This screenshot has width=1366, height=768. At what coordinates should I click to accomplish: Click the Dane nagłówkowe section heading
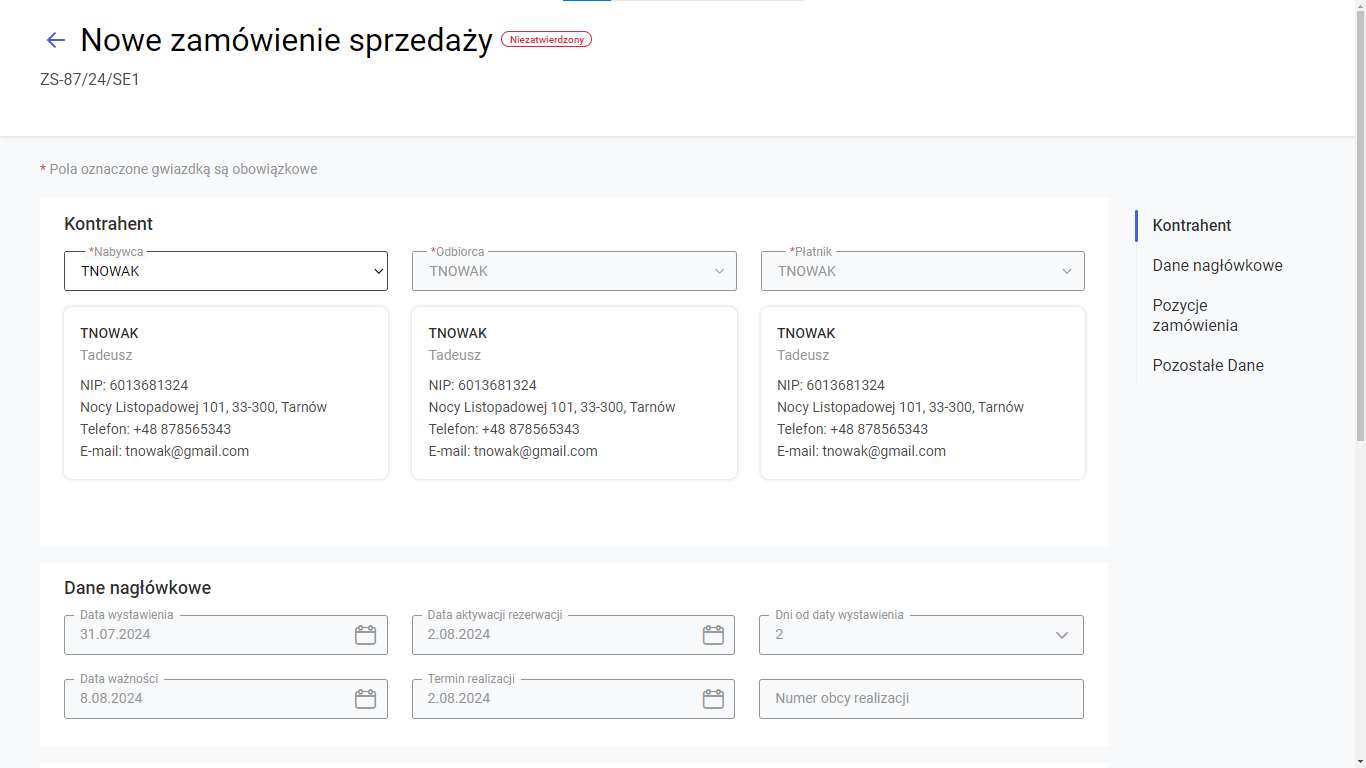[x=138, y=588]
